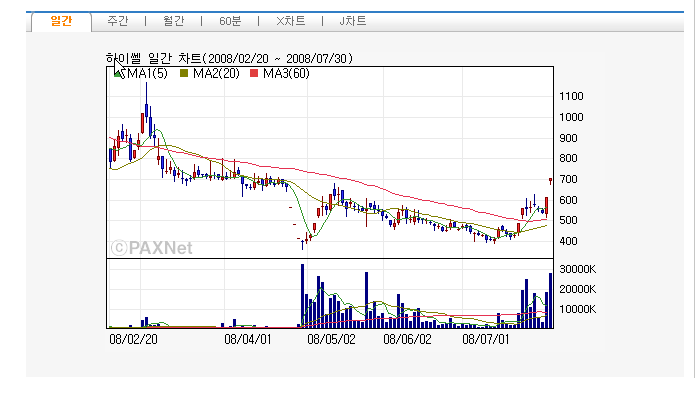Click the 08/02/20 date axis label
The height and width of the screenshot is (401, 695).
[x=133, y=339]
